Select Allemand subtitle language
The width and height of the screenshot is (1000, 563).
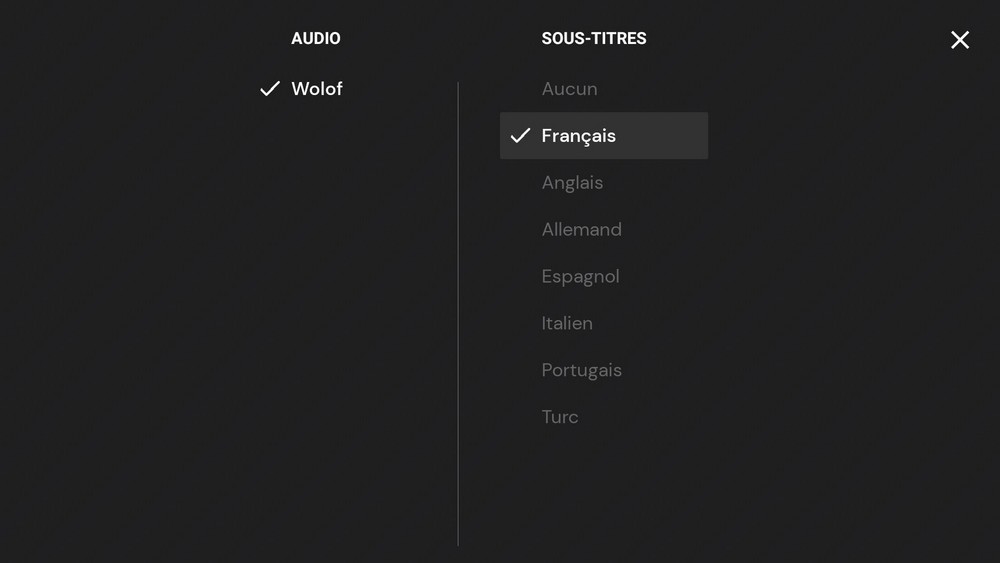tap(581, 230)
